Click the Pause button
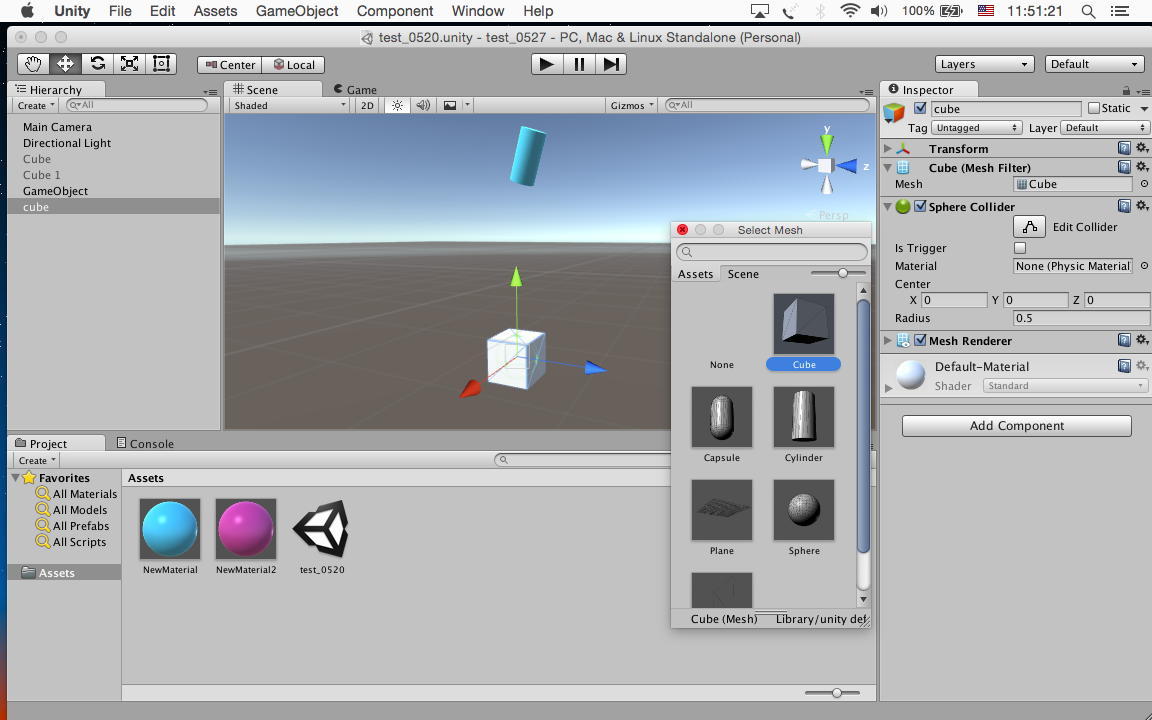This screenshot has height=720, width=1152. point(579,64)
